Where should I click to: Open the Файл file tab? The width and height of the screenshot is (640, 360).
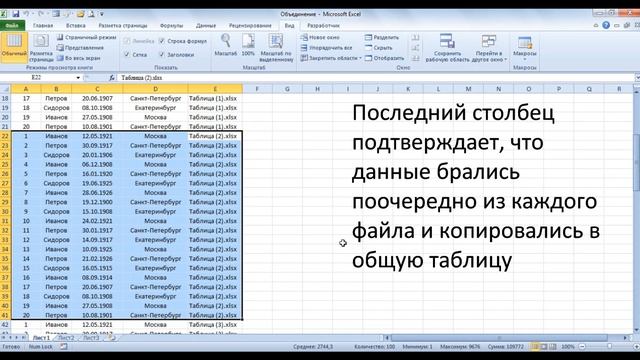[12, 26]
